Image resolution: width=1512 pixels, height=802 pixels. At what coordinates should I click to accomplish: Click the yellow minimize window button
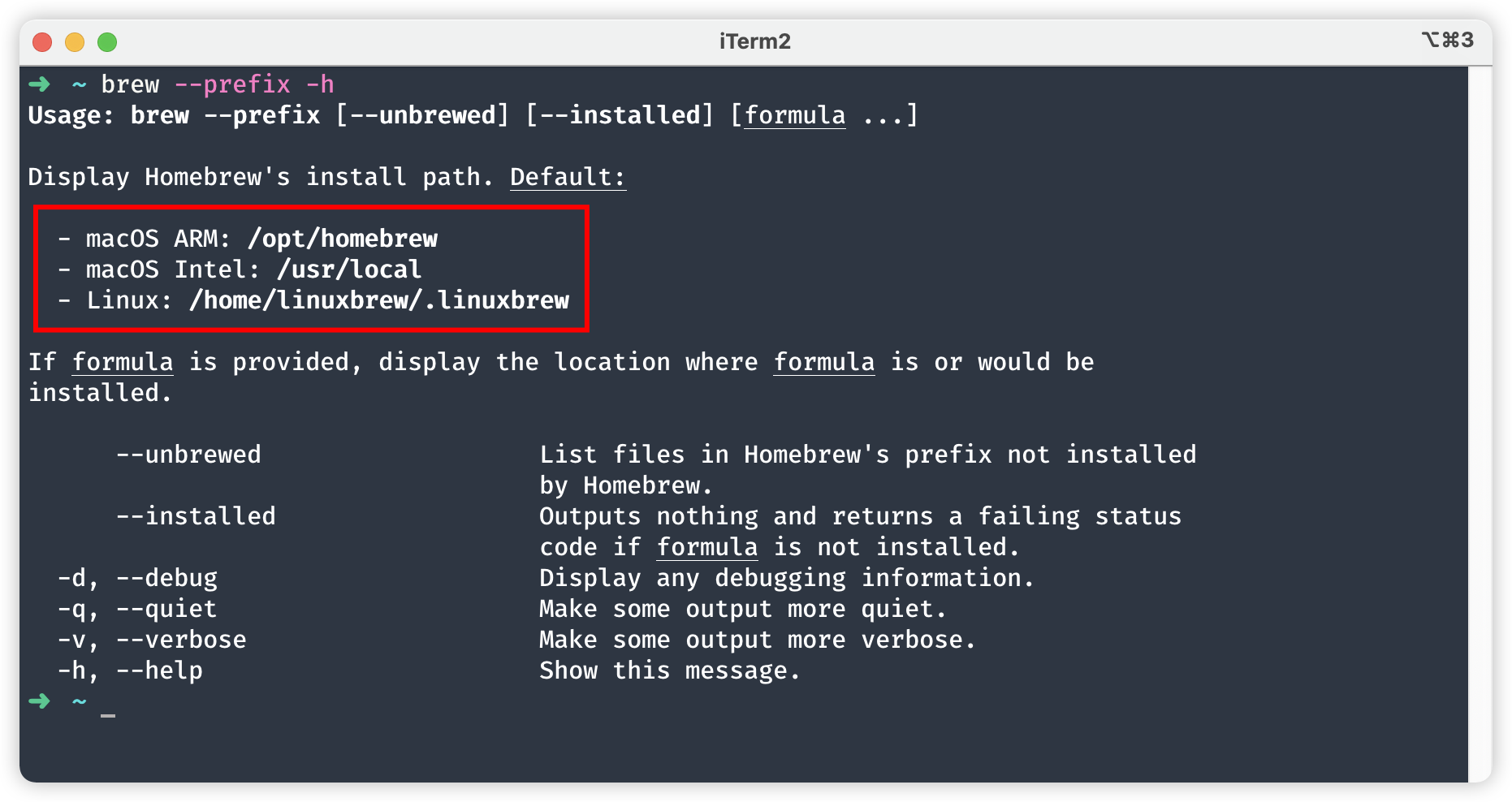click(x=75, y=41)
